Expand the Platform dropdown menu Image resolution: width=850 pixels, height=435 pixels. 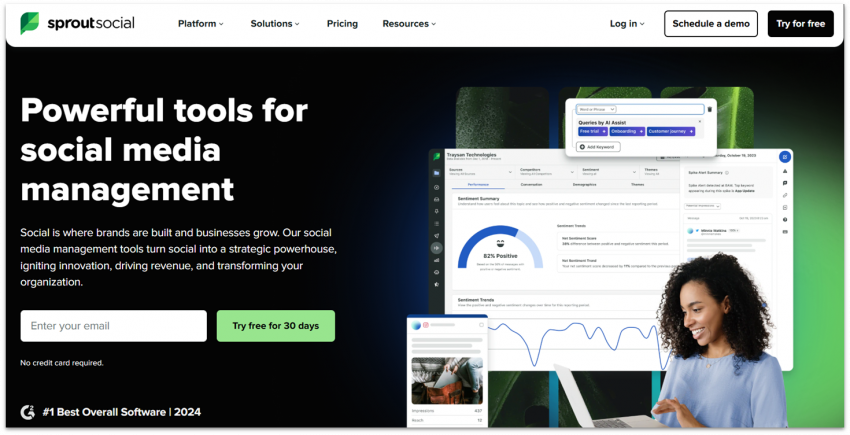(201, 24)
